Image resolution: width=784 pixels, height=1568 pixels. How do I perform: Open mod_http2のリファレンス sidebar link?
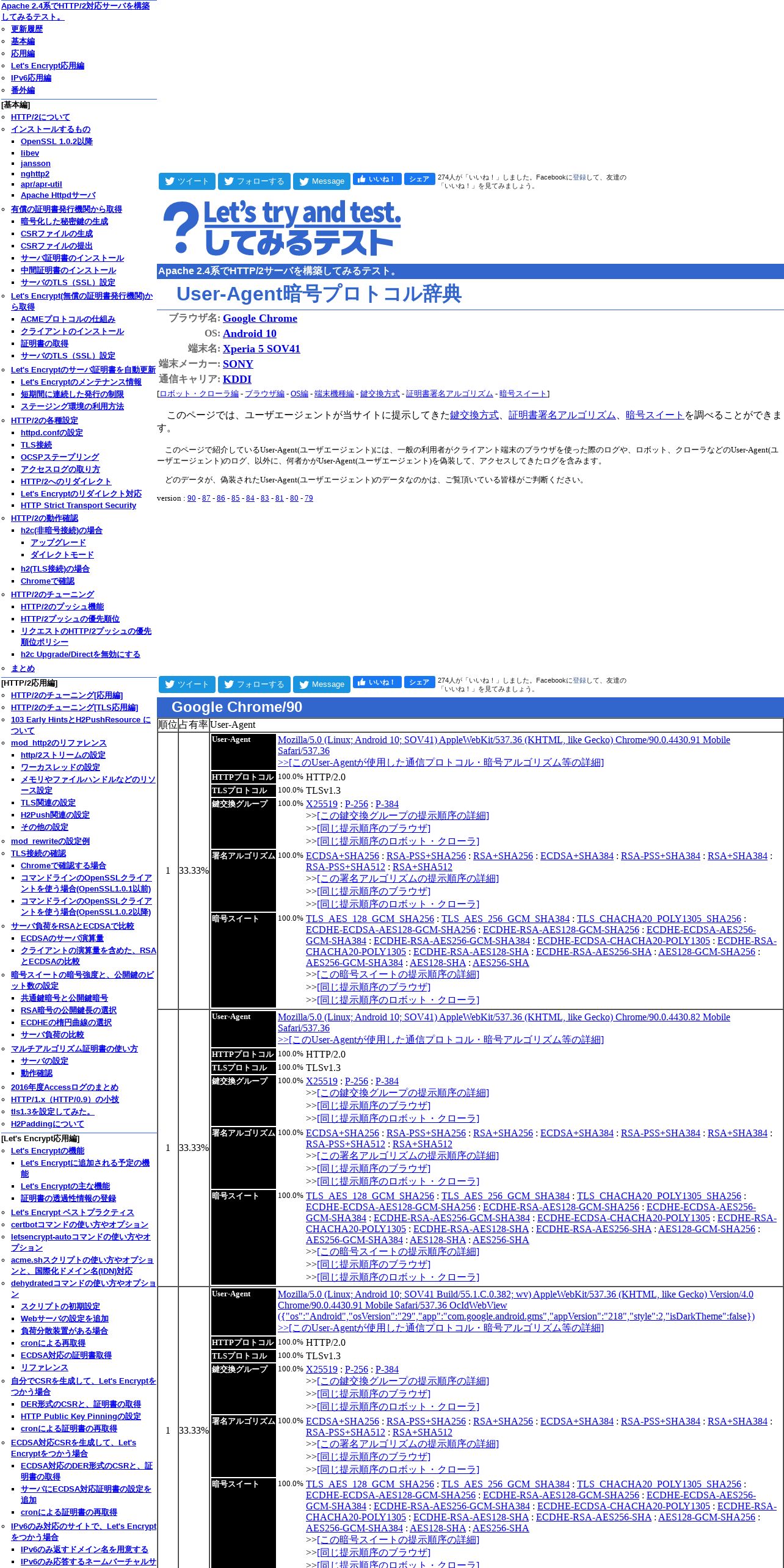(x=59, y=743)
